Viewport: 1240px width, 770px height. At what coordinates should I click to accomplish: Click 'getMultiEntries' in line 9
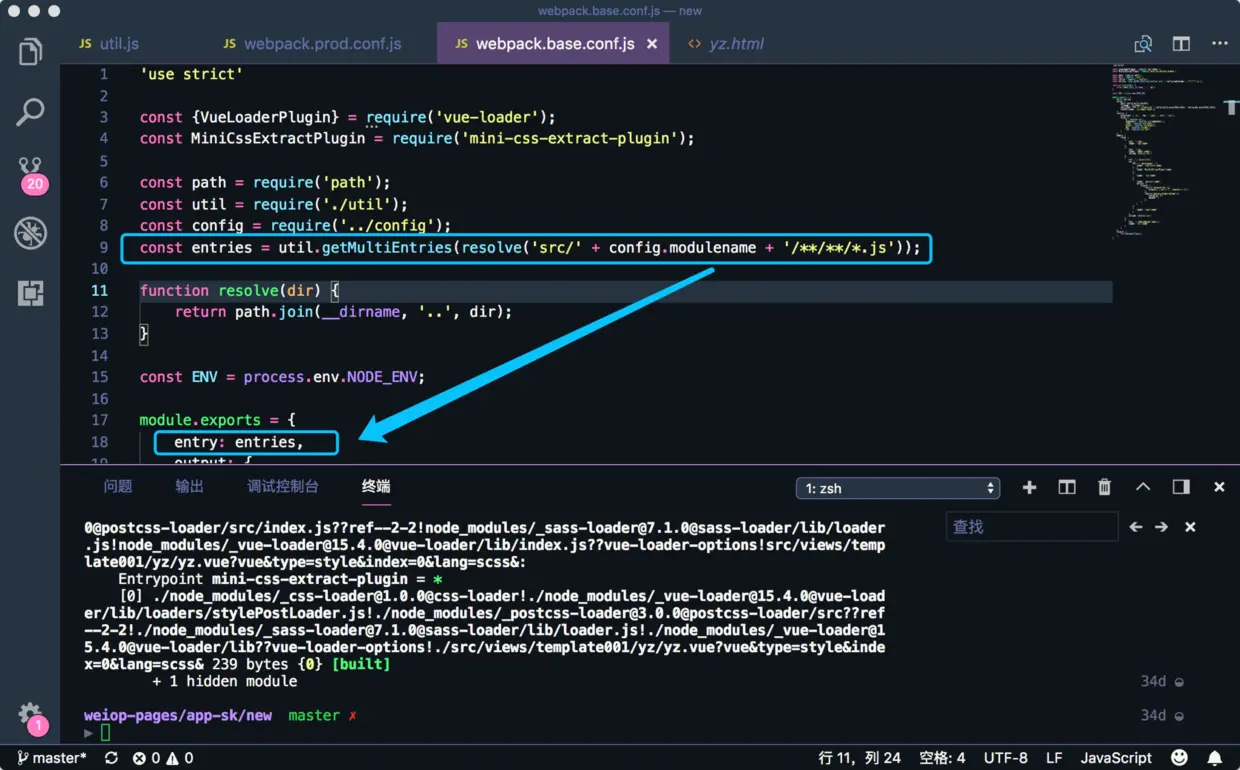[387, 248]
